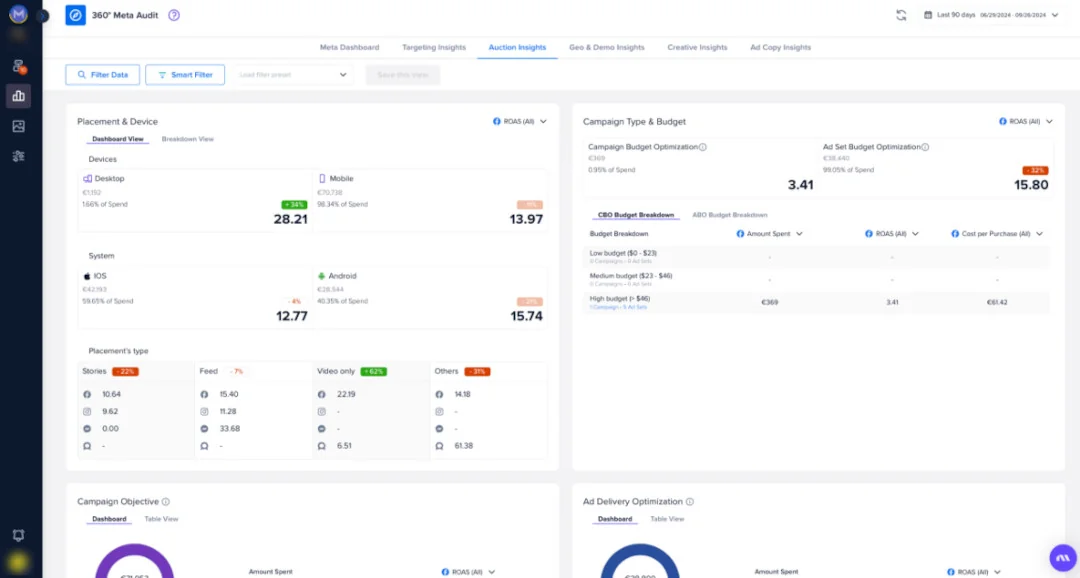Click the Desktop ROAS value 28.21

[291, 219]
